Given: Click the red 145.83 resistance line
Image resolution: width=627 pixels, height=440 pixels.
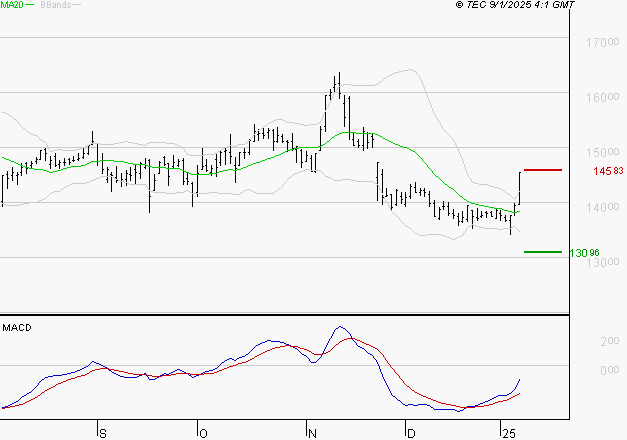Looking at the screenshot, I should 543,170.
